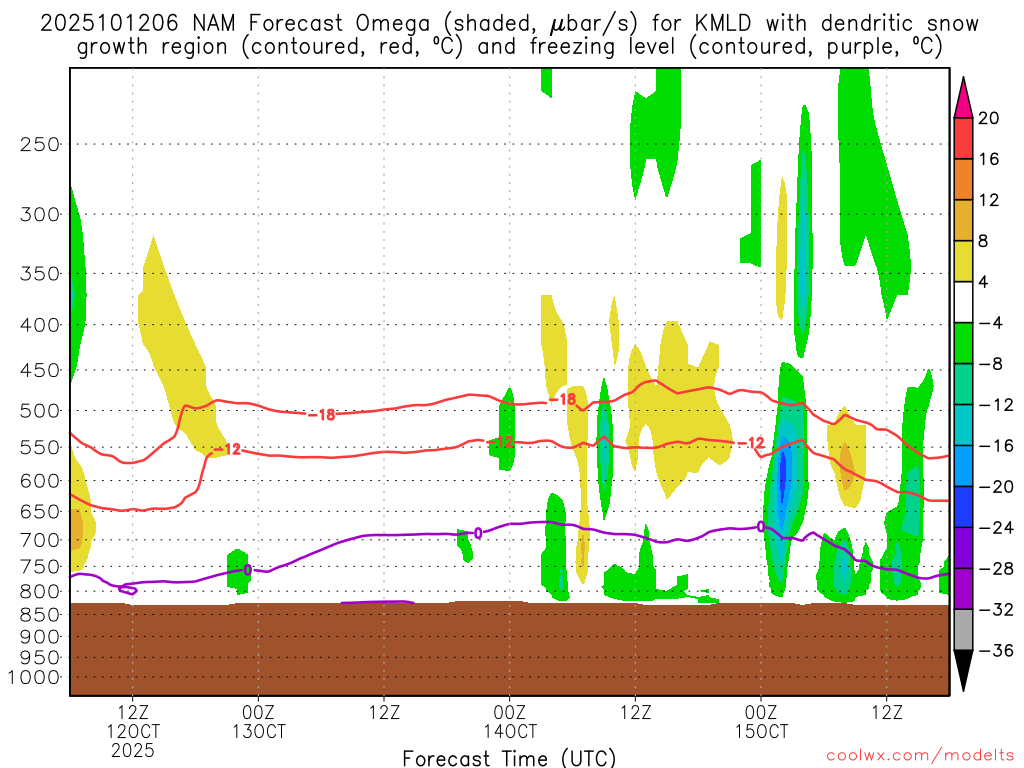Click the 2025 year label under 12OCT
The height and width of the screenshot is (768, 1024).
133,750
